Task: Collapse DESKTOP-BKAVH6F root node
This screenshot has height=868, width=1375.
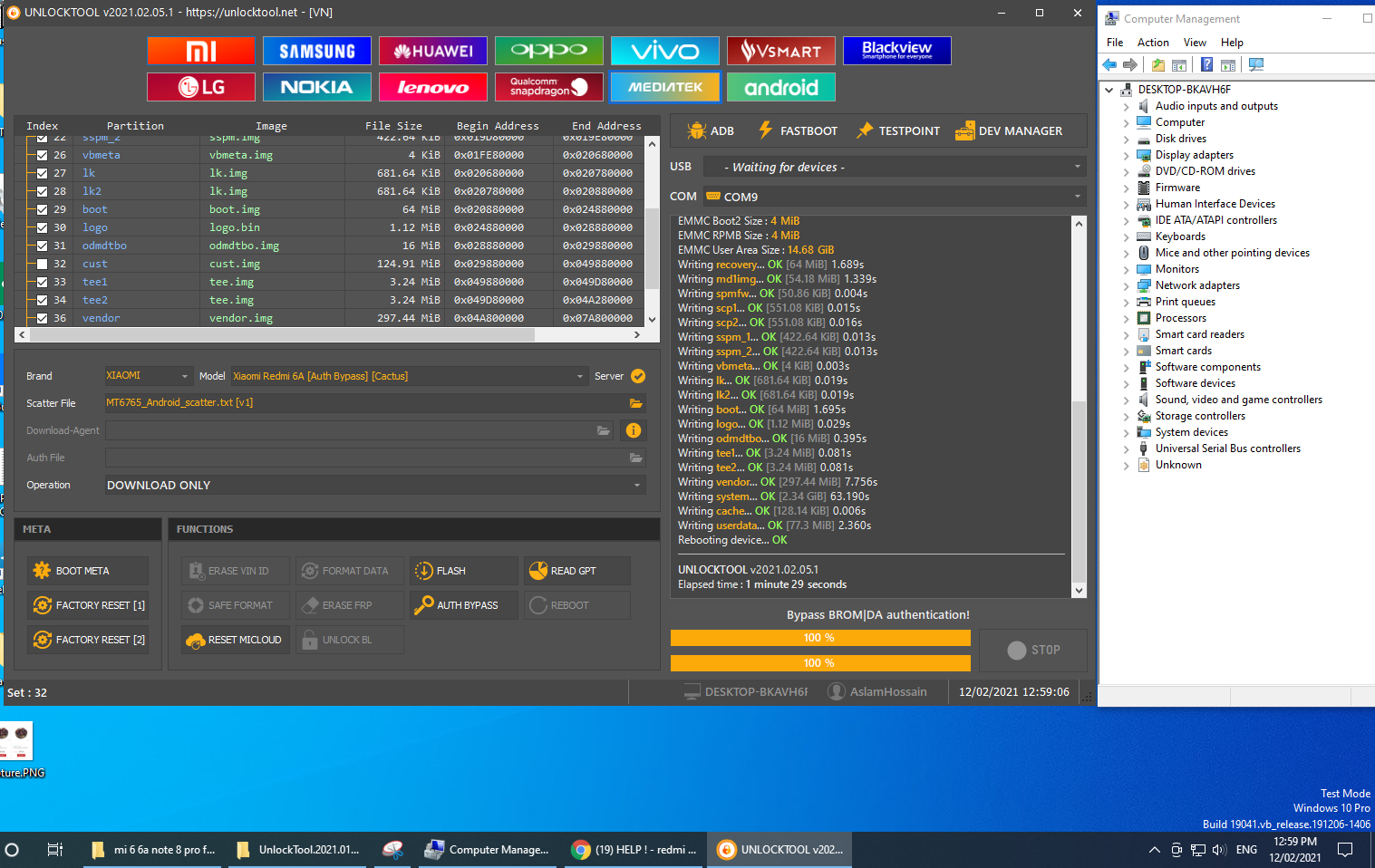Action: click(x=1109, y=90)
